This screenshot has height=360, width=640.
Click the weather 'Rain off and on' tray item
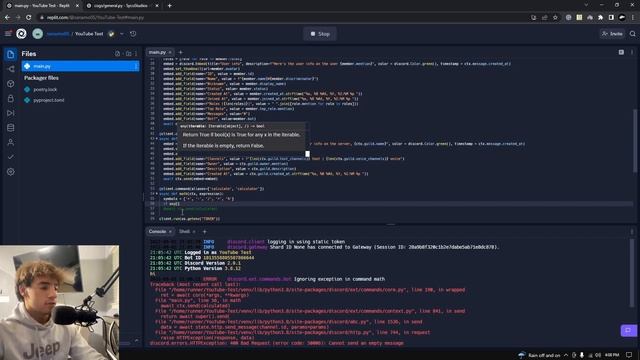click(x=539, y=355)
